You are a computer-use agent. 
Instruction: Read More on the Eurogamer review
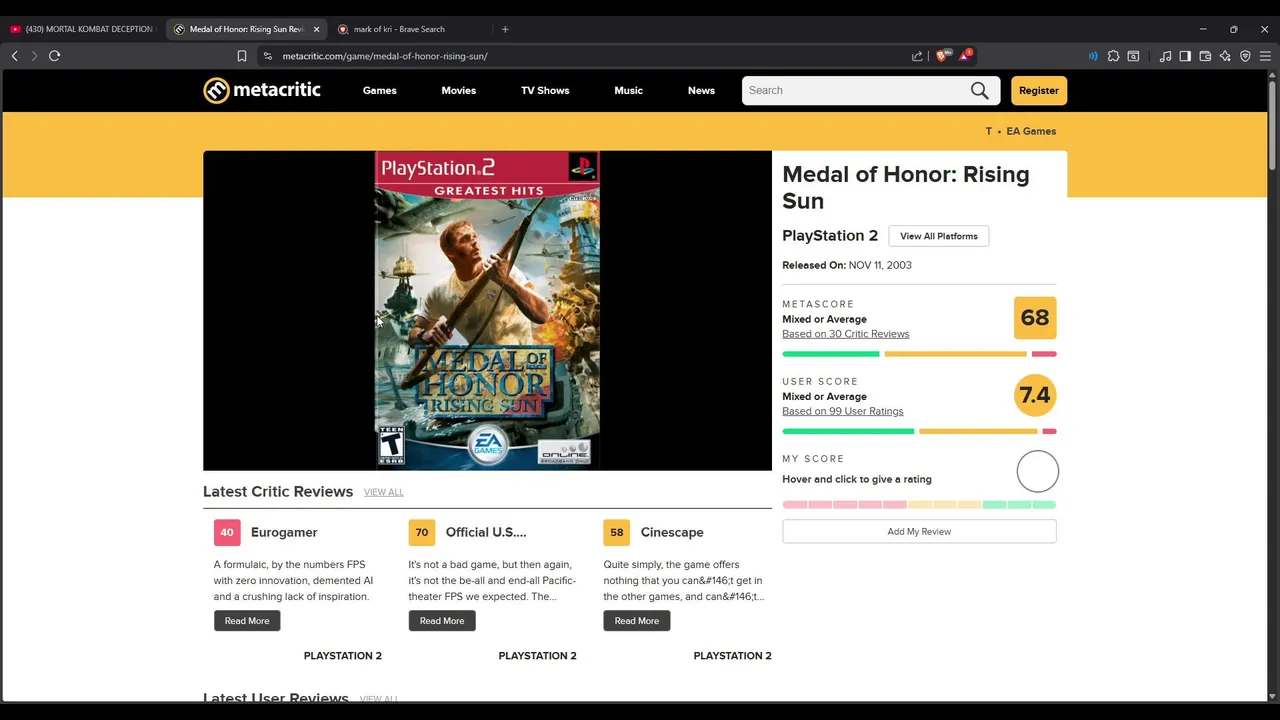click(247, 621)
